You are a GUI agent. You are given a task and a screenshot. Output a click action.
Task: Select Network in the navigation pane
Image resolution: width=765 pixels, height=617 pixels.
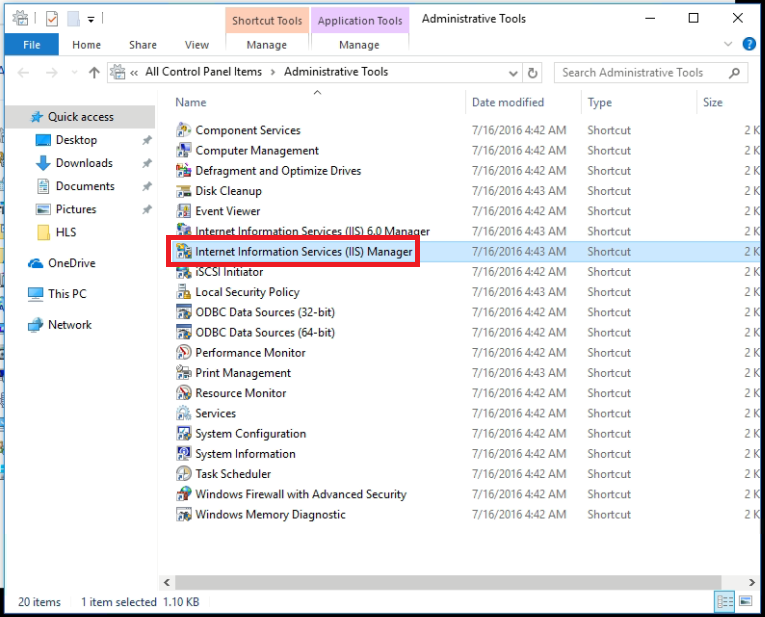click(70, 325)
